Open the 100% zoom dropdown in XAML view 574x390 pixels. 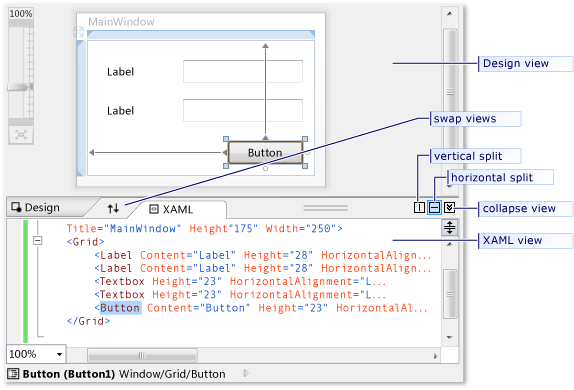[x=59, y=354]
